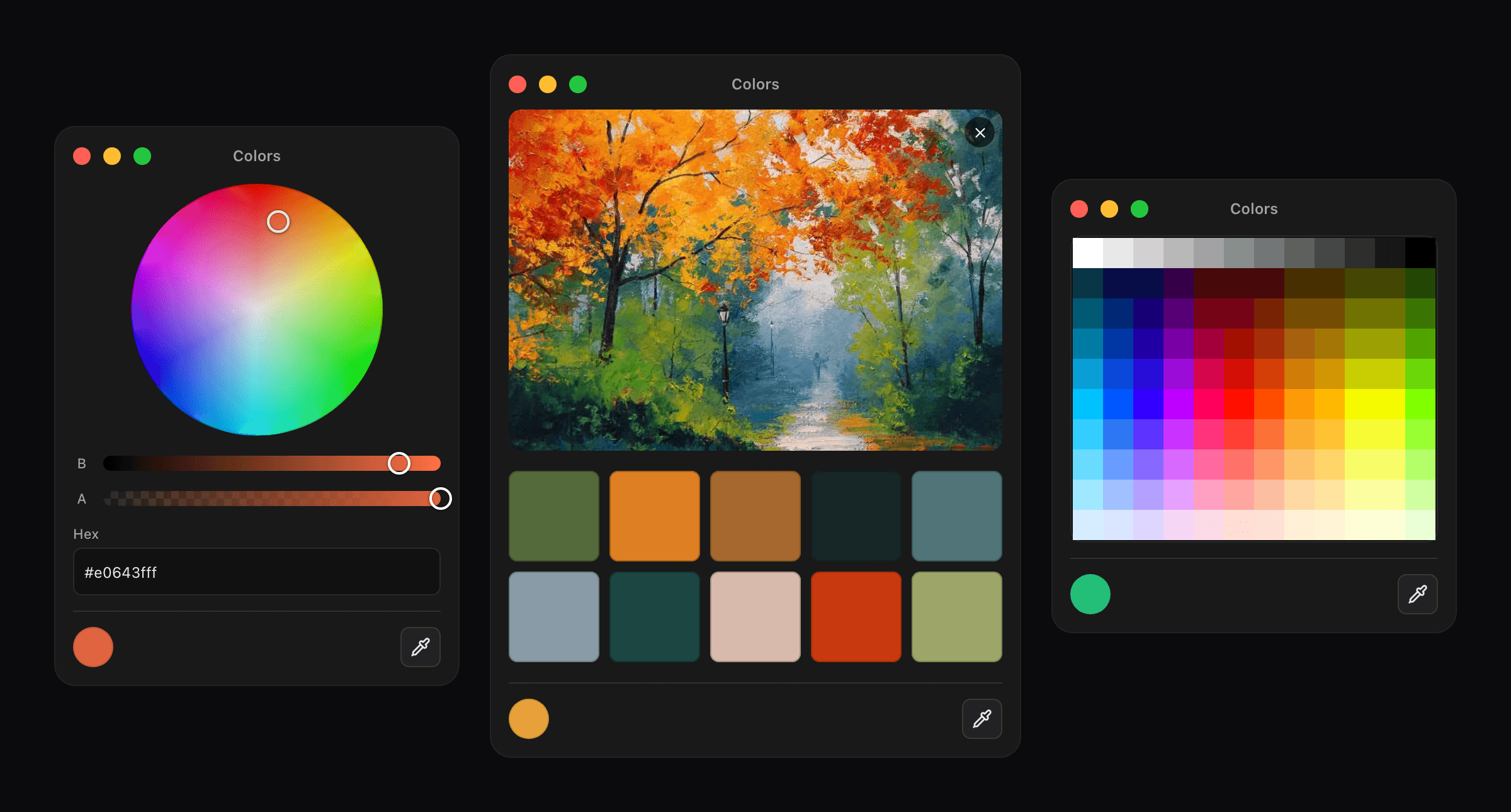
Task: Maximize the color grid Colors window
Action: click(1140, 209)
